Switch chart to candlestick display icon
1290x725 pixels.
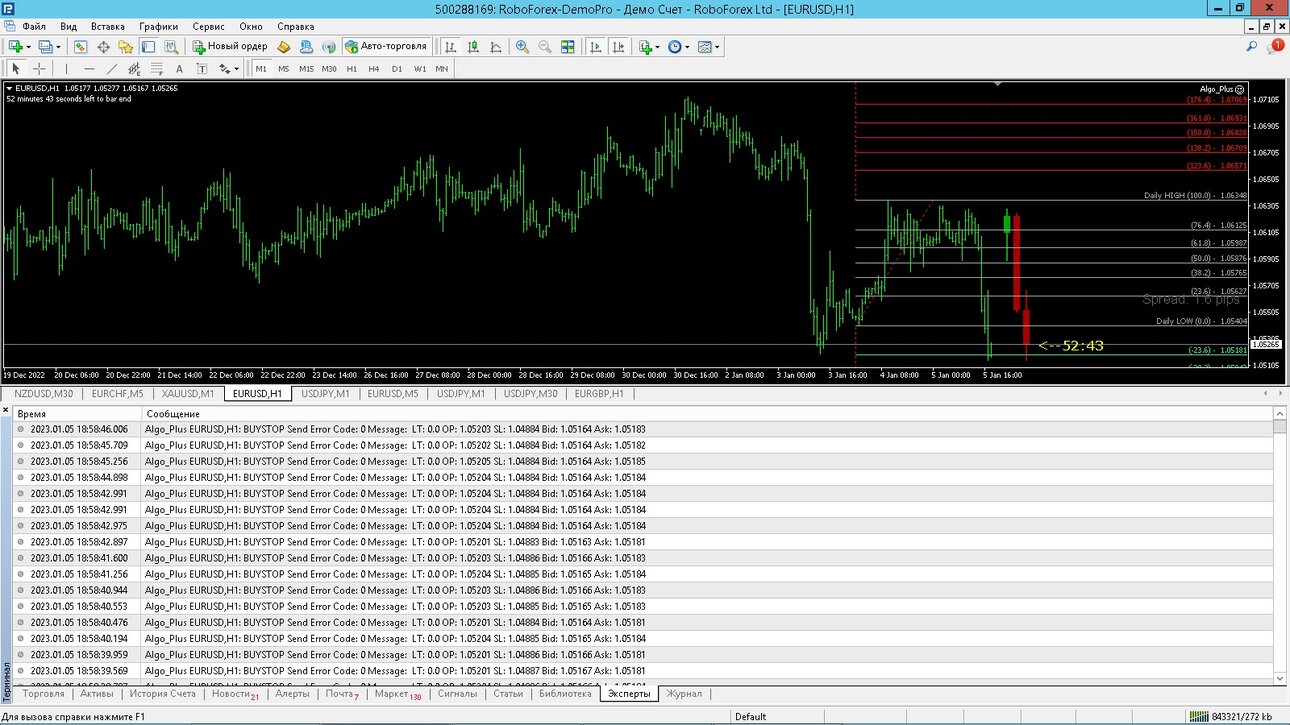(x=472, y=47)
